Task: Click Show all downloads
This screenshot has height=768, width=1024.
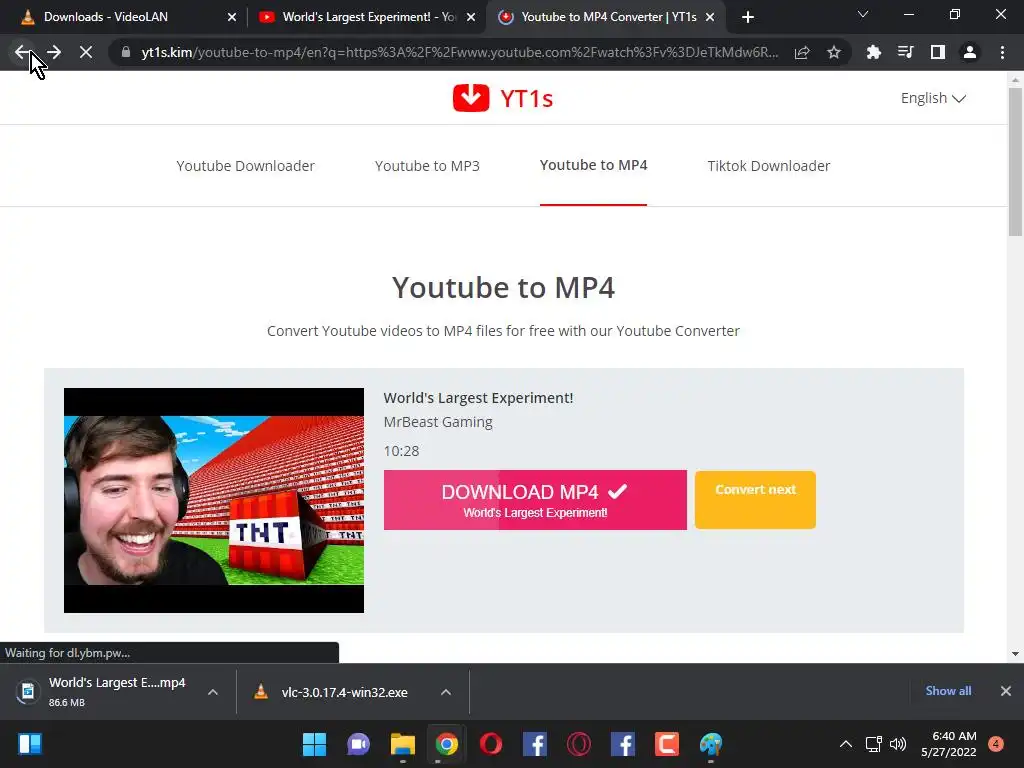Action: [x=948, y=691]
